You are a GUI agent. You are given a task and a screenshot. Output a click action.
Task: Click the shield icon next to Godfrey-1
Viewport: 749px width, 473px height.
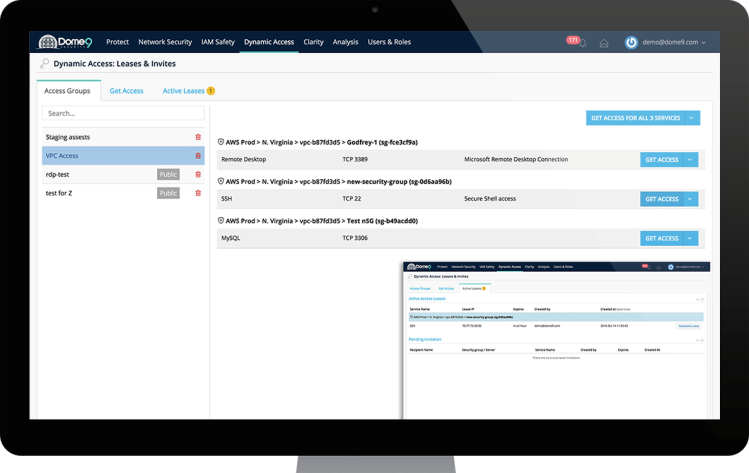pos(221,142)
